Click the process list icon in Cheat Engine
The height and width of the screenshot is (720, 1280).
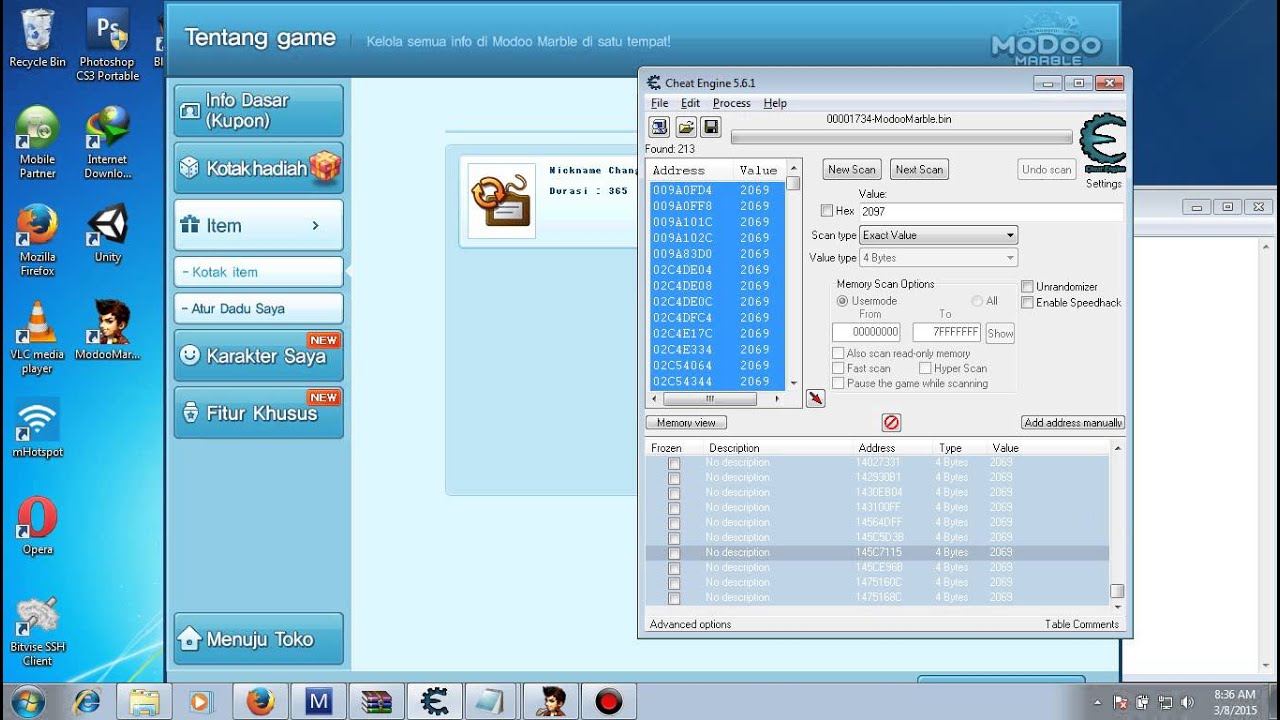[x=659, y=127]
